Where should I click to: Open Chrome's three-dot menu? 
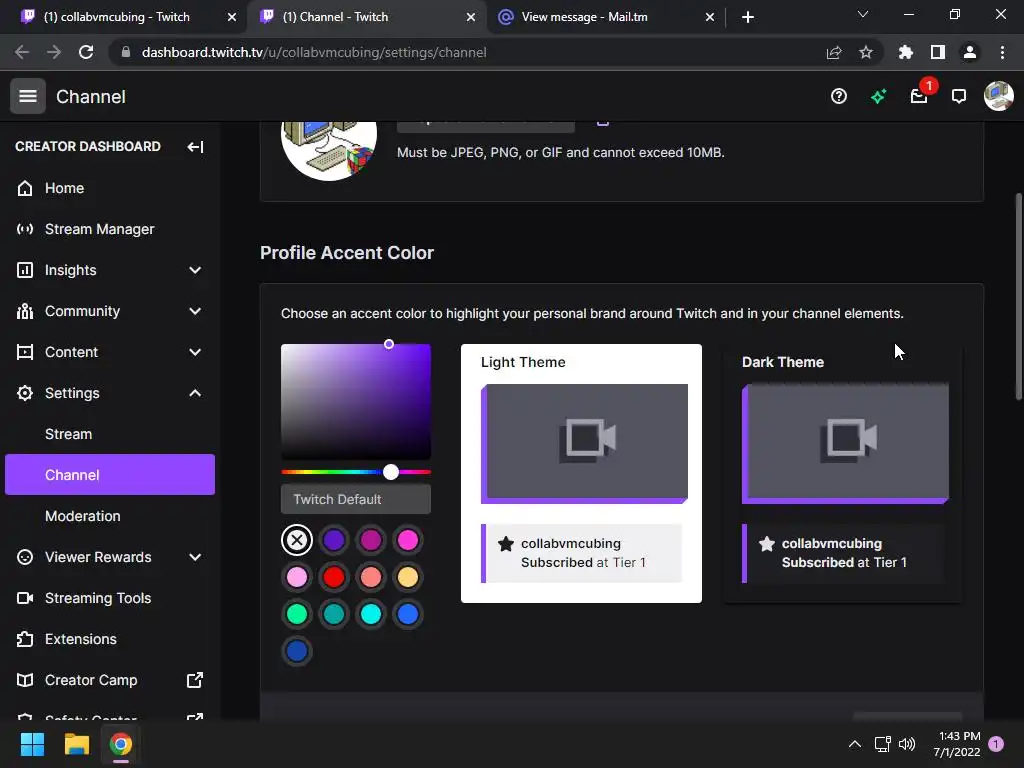coord(1002,52)
